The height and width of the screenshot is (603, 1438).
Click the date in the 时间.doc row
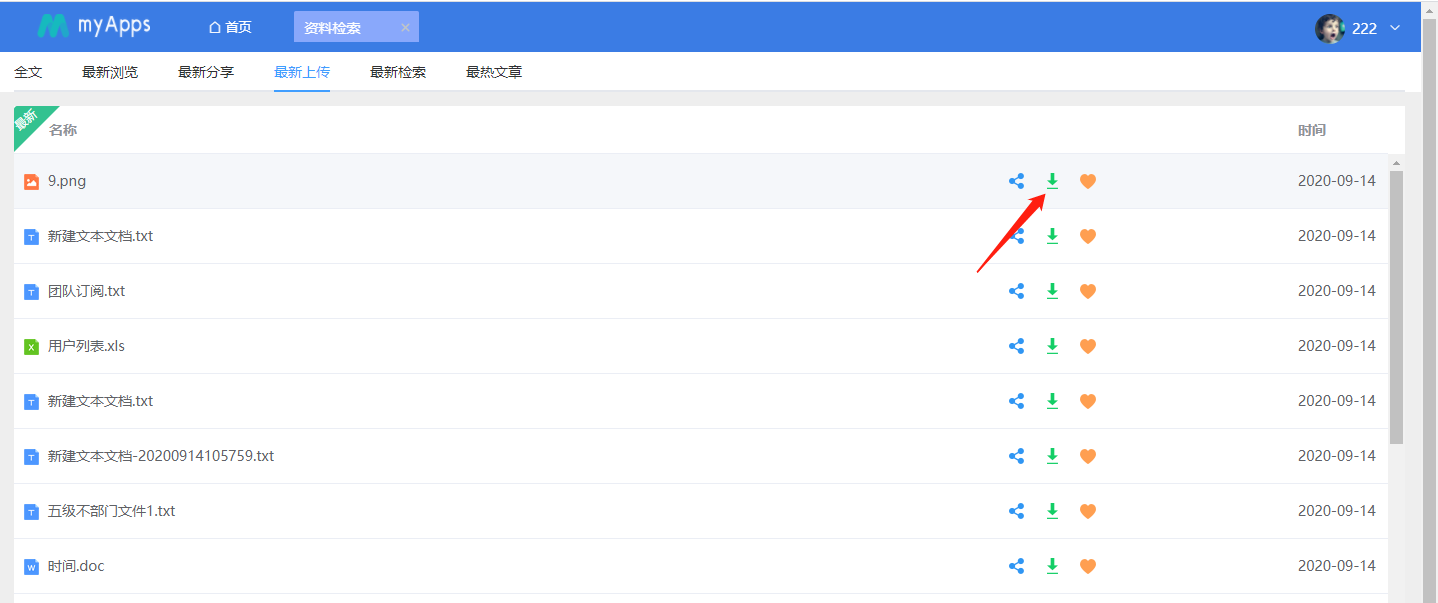tap(1337, 566)
